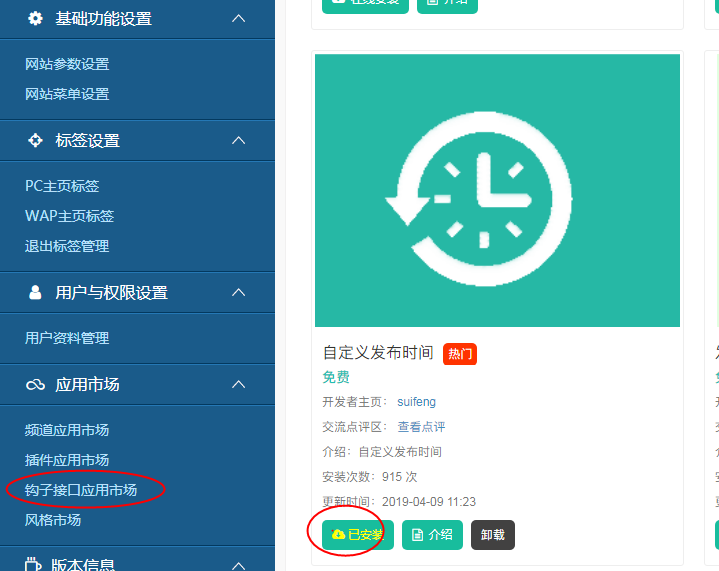The width and height of the screenshot is (719, 571).
Task: Go to 插件应用市场 in sidebar
Action: pos(67,460)
